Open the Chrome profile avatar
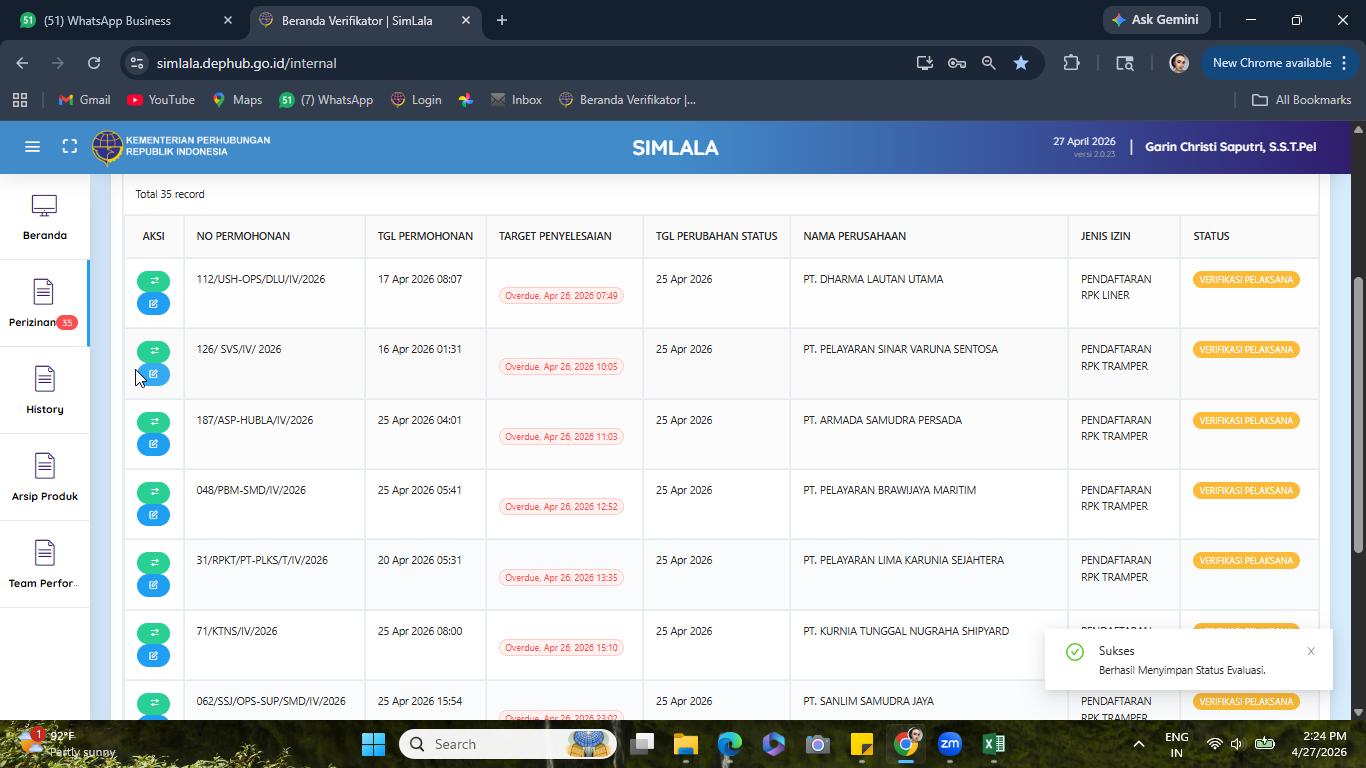Screen dimensions: 1366x768 click(x=1179, y=63)
